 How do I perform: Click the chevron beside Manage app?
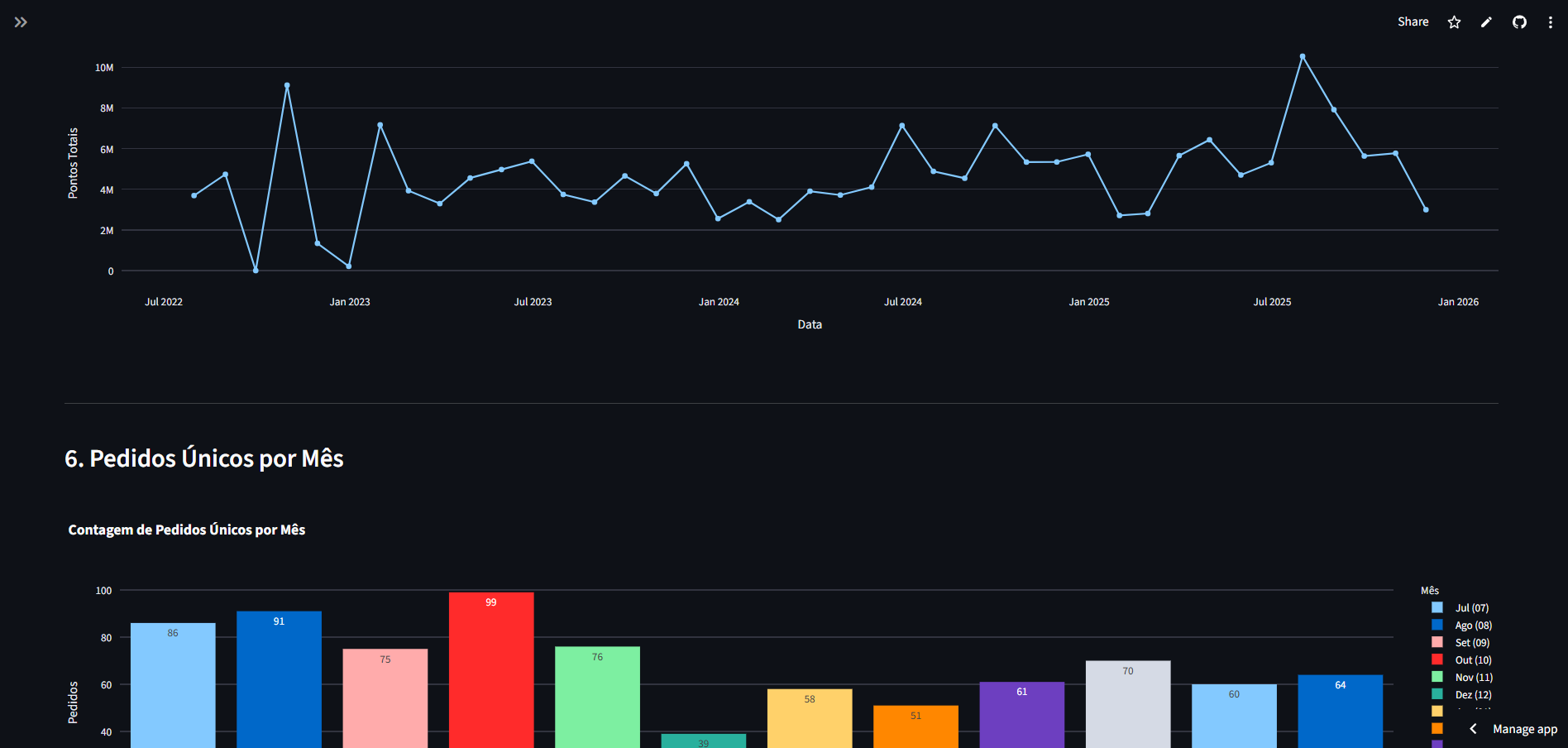(x=1473, y=729)
